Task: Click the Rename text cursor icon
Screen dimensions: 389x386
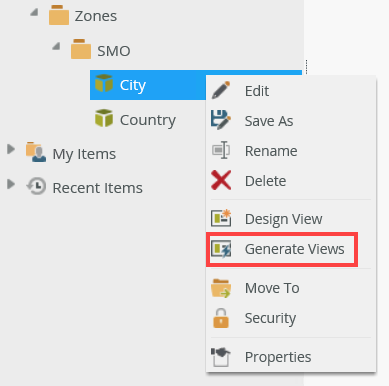Action: click(221, 150)
